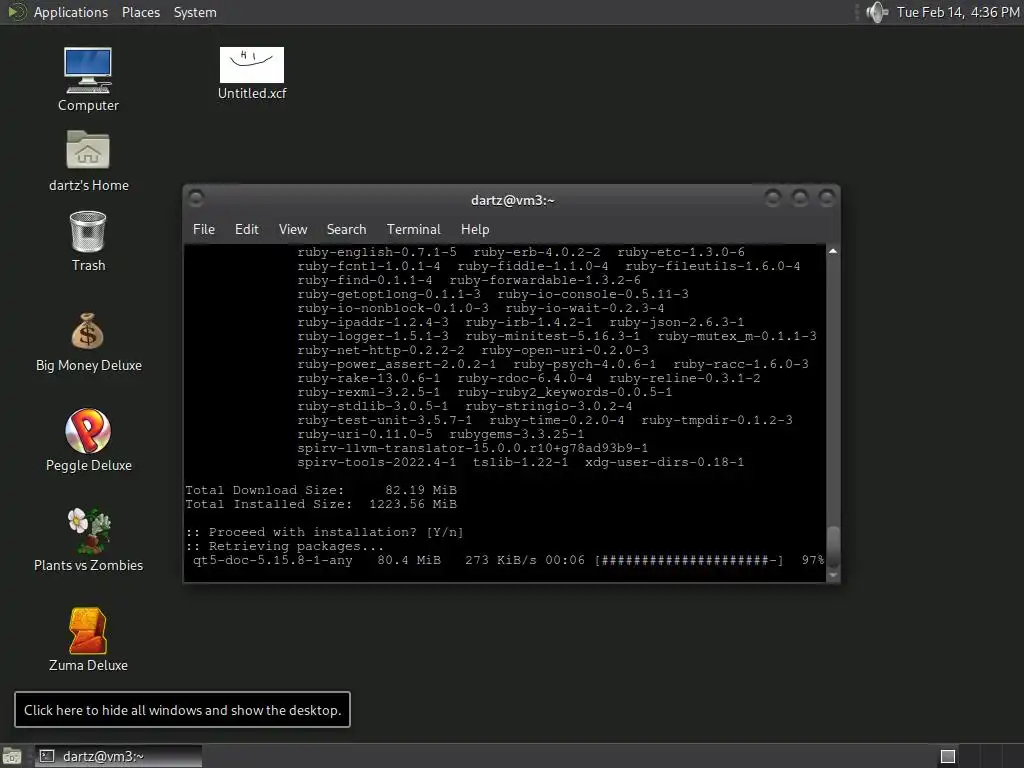Click the MATE logo icon beside Applications
The height and width of the screenshot is (768, 1024).
click(x=16, y=12)
